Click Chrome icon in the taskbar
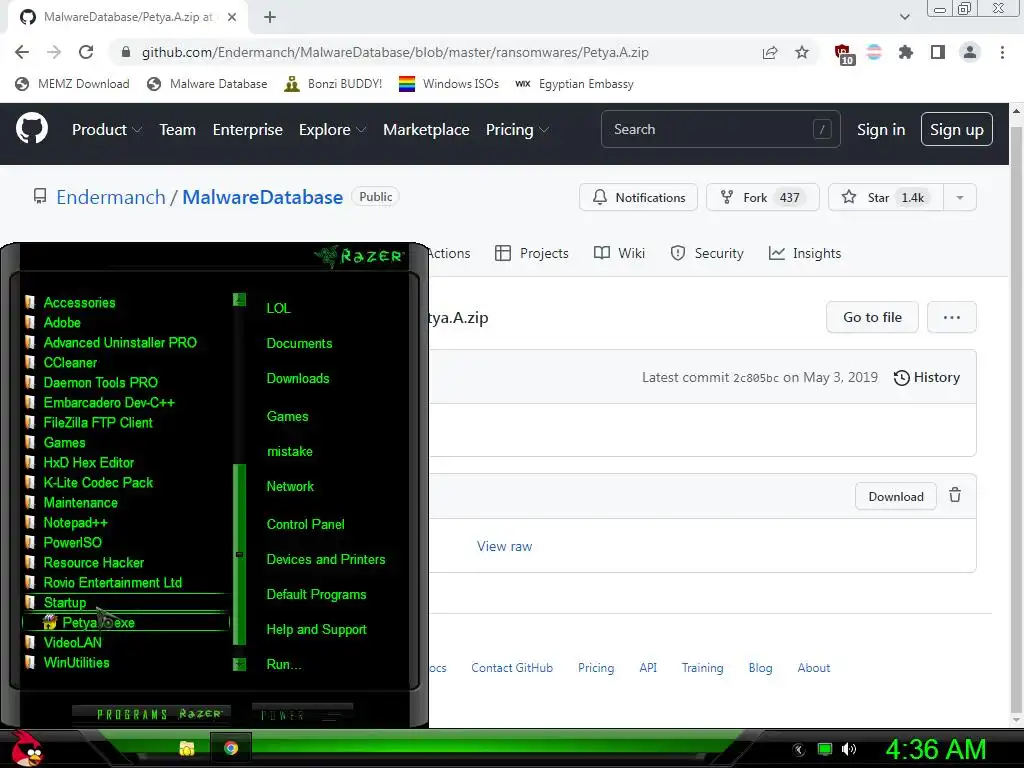The width and height of the screenshot is (1024, 768). coord(231,748)
